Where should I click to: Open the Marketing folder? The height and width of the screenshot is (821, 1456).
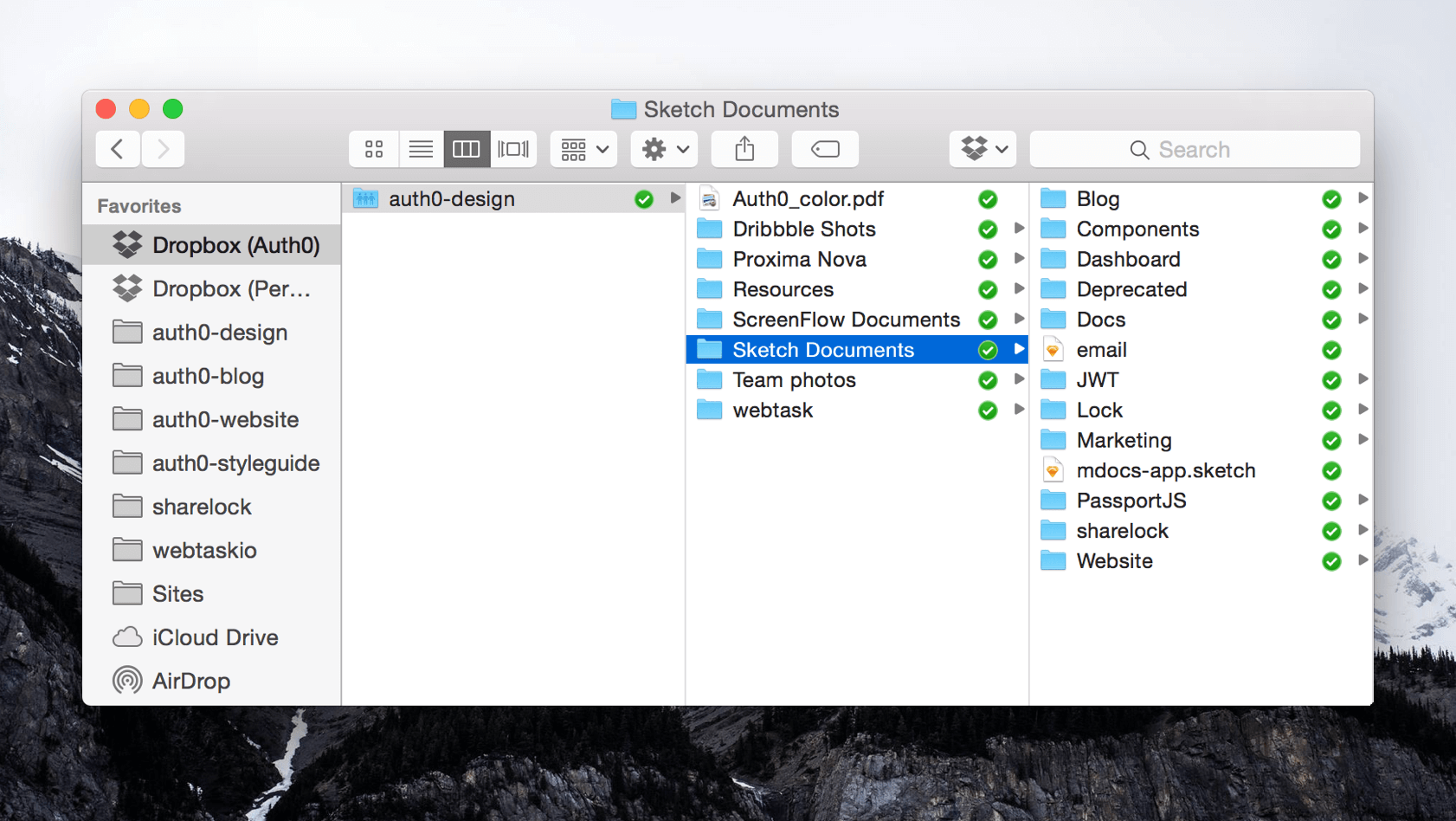click(1124, 440)
